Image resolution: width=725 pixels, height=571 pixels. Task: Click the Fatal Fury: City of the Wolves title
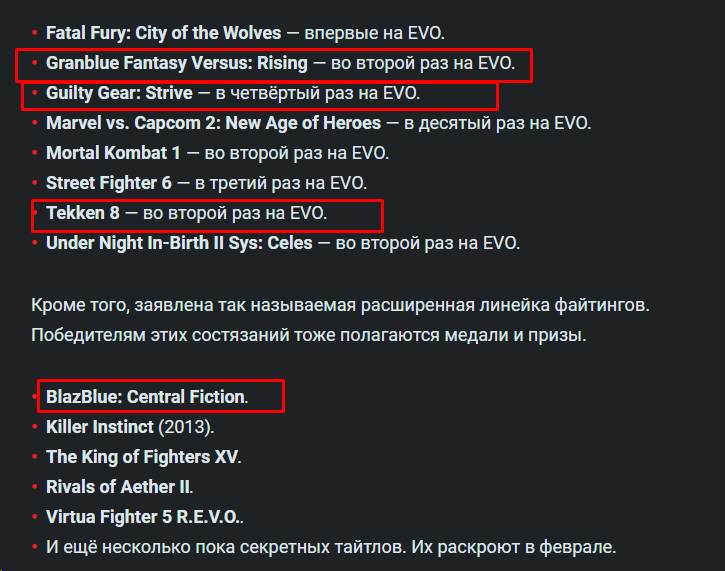coord(163,33)
